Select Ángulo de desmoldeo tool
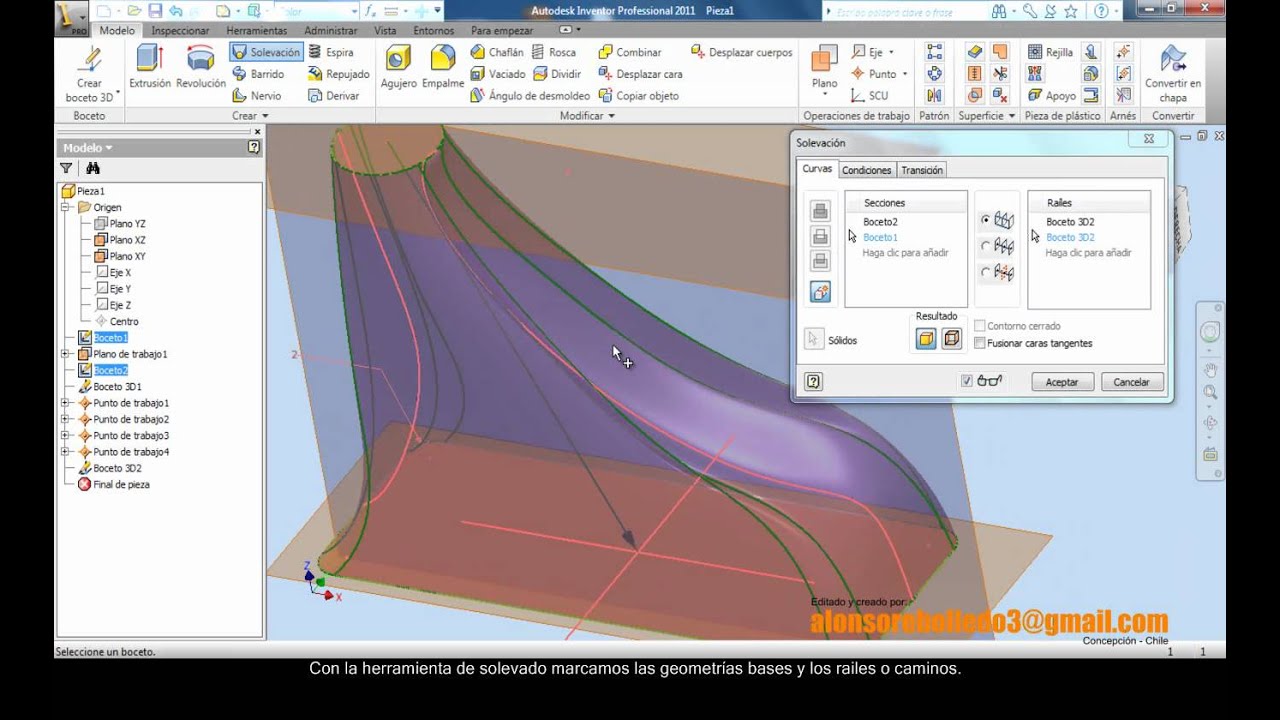Viewport: 1280px width, 720px height. pyautogui.click(x=529, y=96)
